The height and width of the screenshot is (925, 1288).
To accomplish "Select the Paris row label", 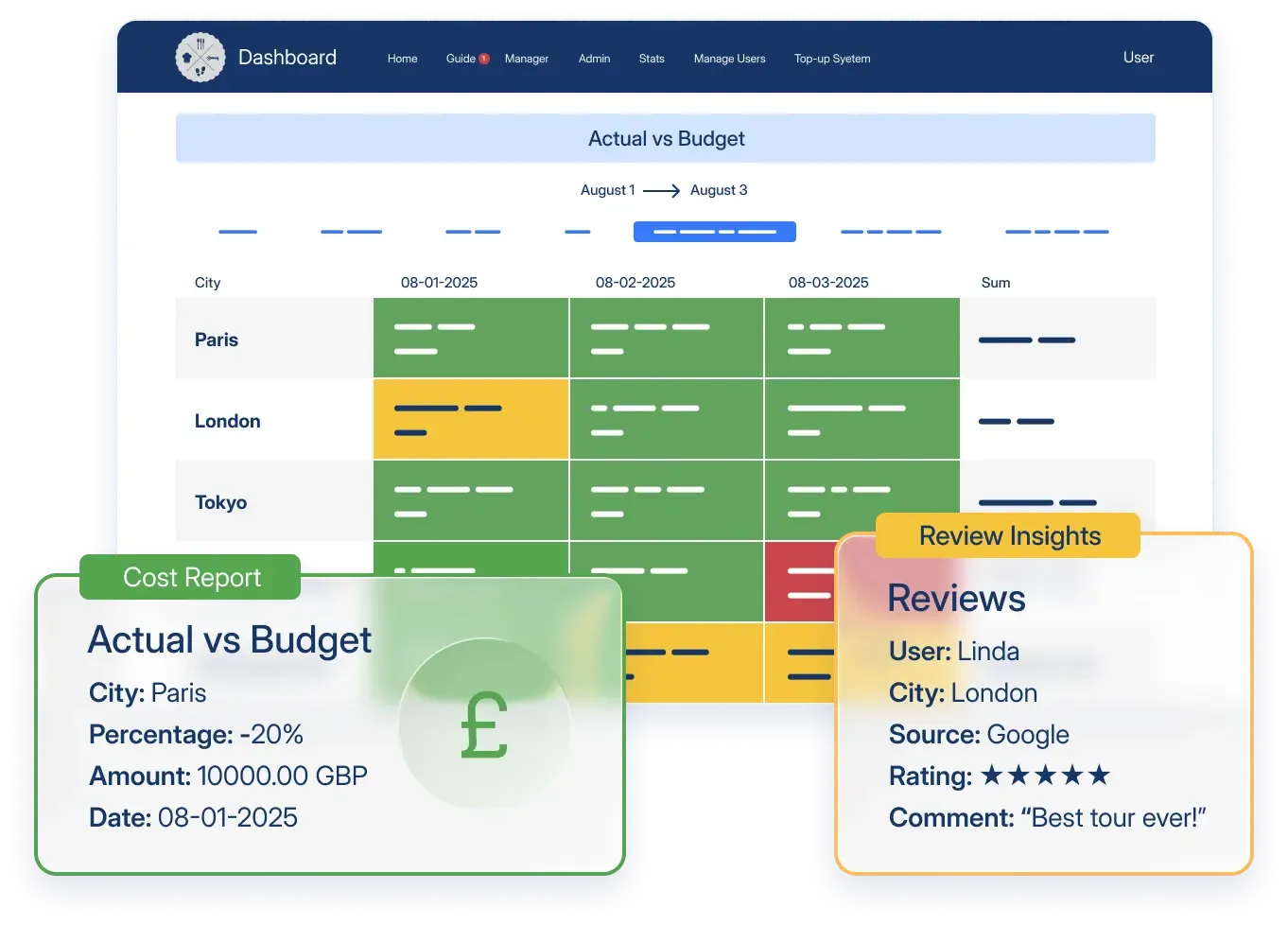I will 217,340.
